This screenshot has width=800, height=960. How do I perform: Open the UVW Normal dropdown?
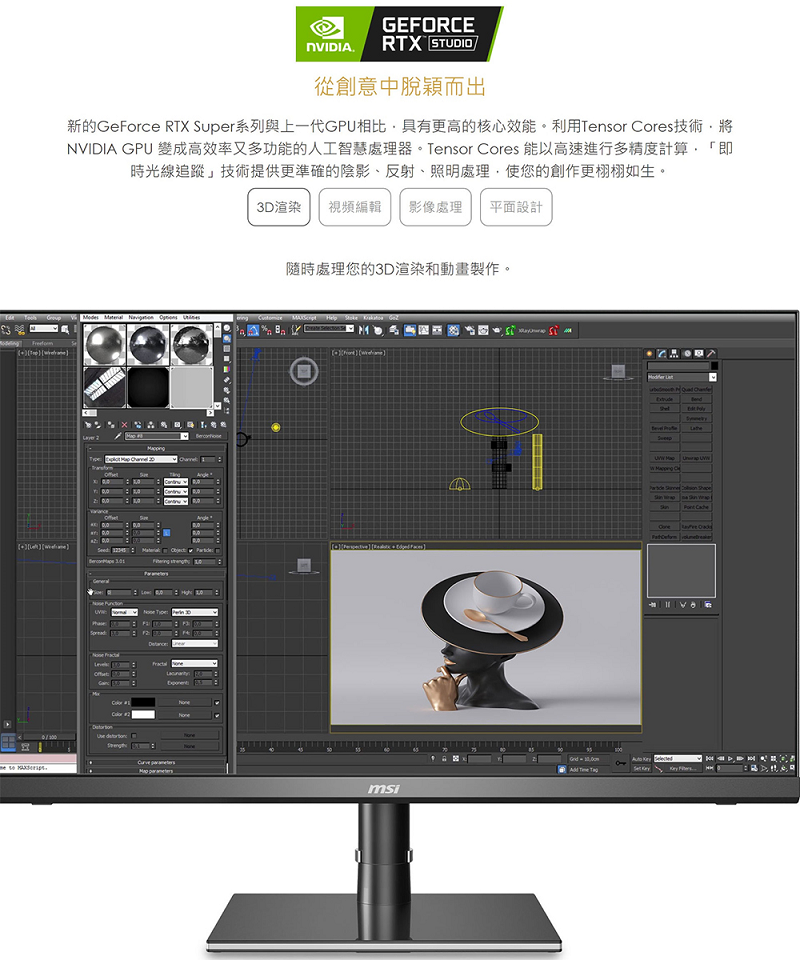tap(124, 612)
